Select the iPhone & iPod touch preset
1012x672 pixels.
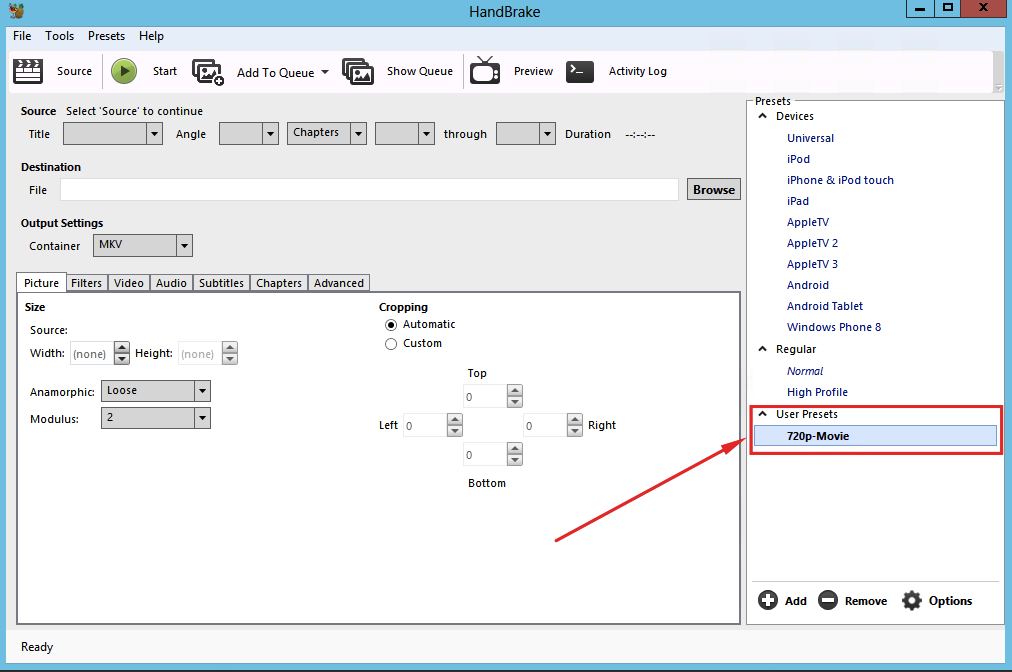click(840, 180)
